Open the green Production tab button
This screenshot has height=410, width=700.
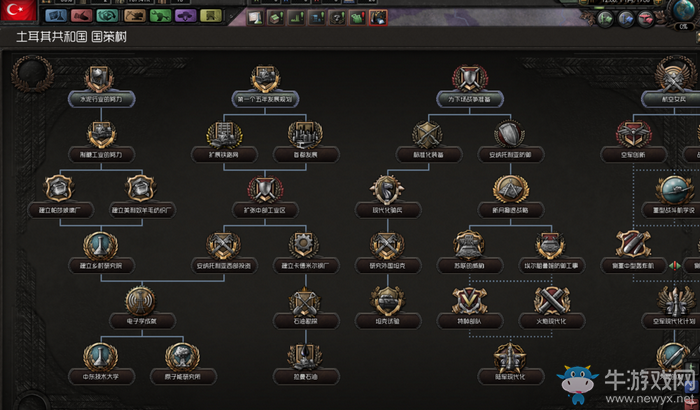pos(160,16)
